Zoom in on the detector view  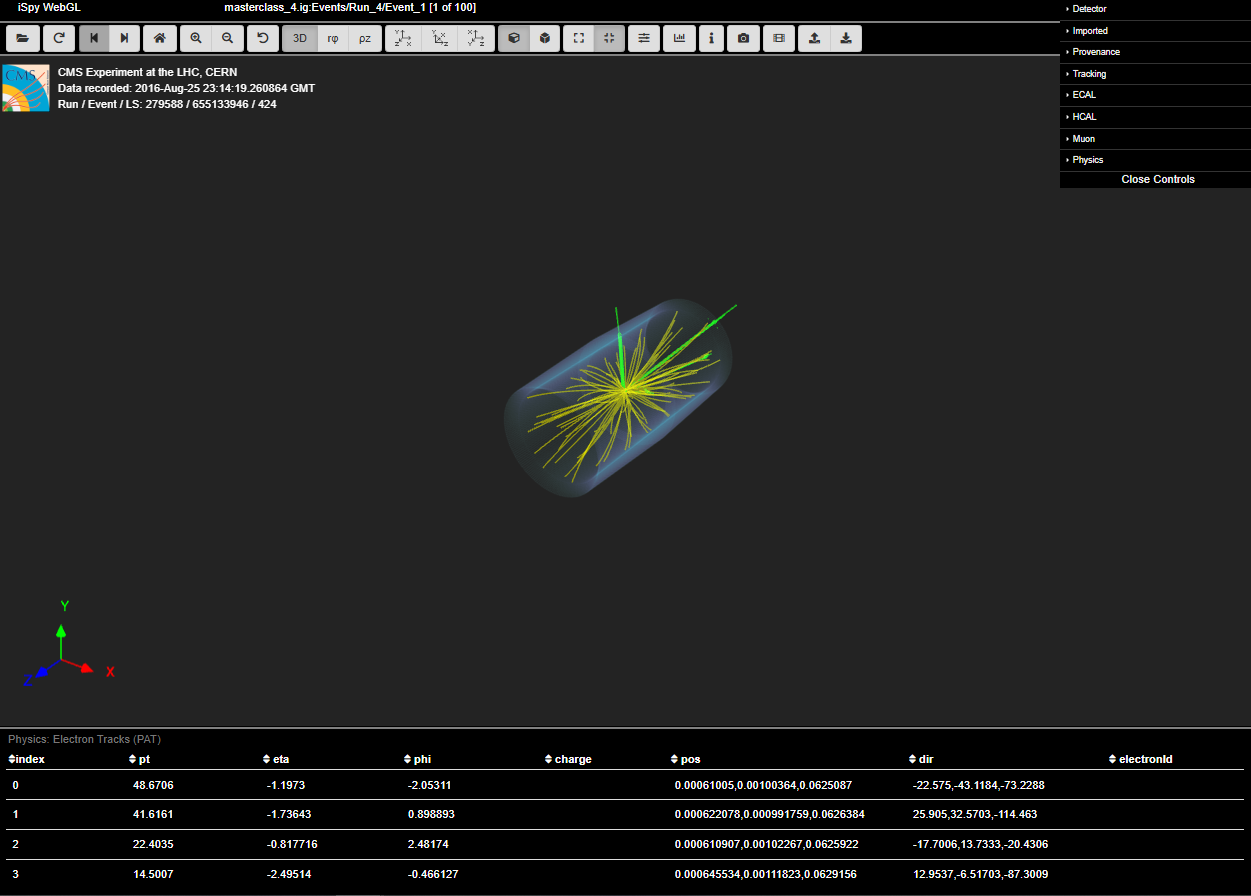click(x=196, y=38)
